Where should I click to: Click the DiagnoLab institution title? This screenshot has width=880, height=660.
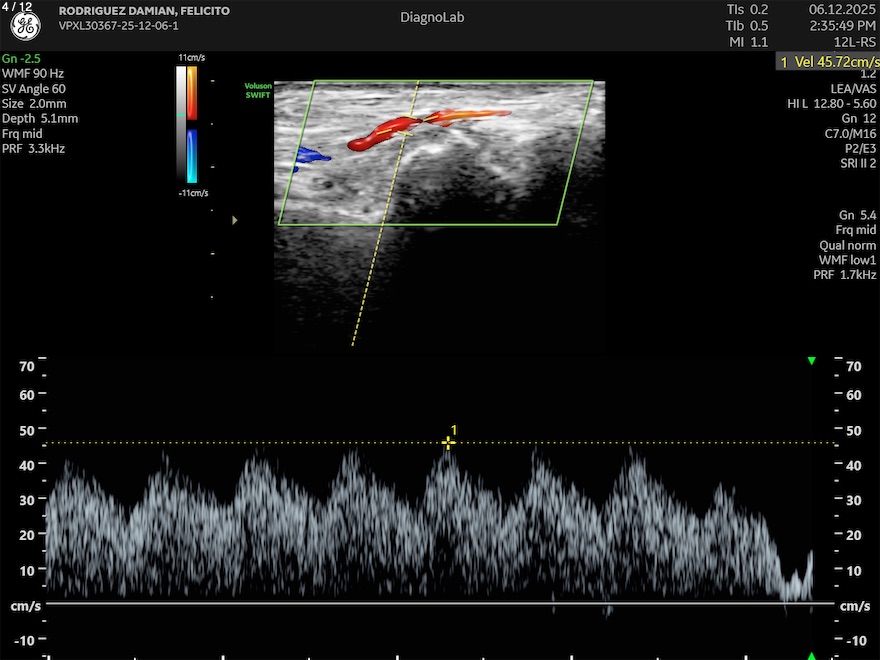tap(432, 17)
